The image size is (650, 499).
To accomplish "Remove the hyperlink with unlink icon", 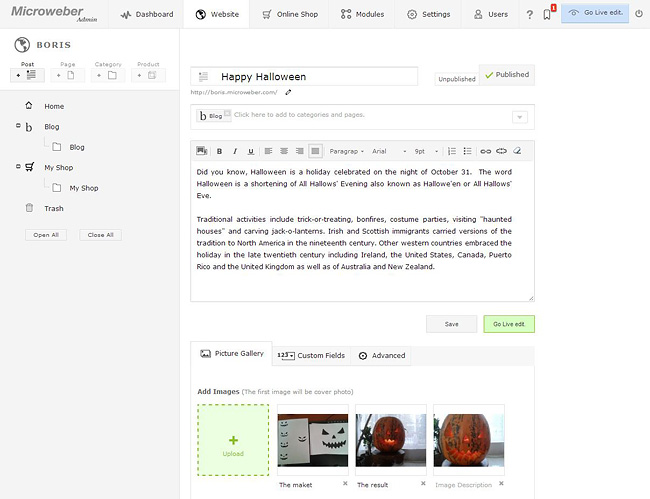I will coord(502,151).
